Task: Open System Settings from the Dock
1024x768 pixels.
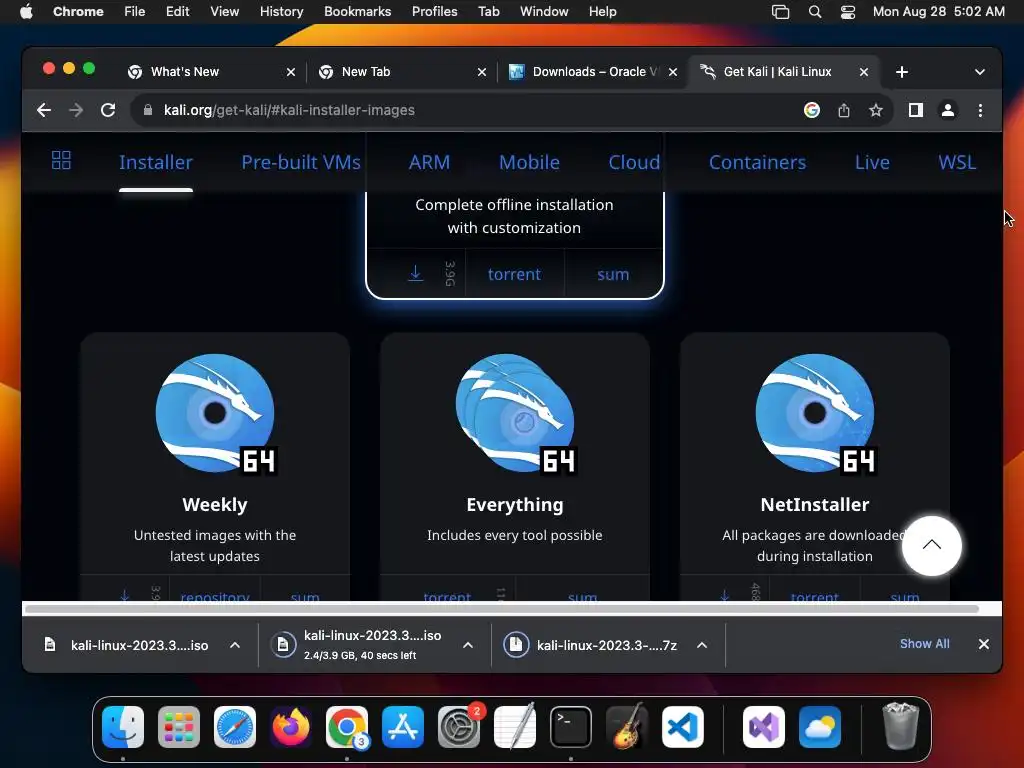Action: 458,727
